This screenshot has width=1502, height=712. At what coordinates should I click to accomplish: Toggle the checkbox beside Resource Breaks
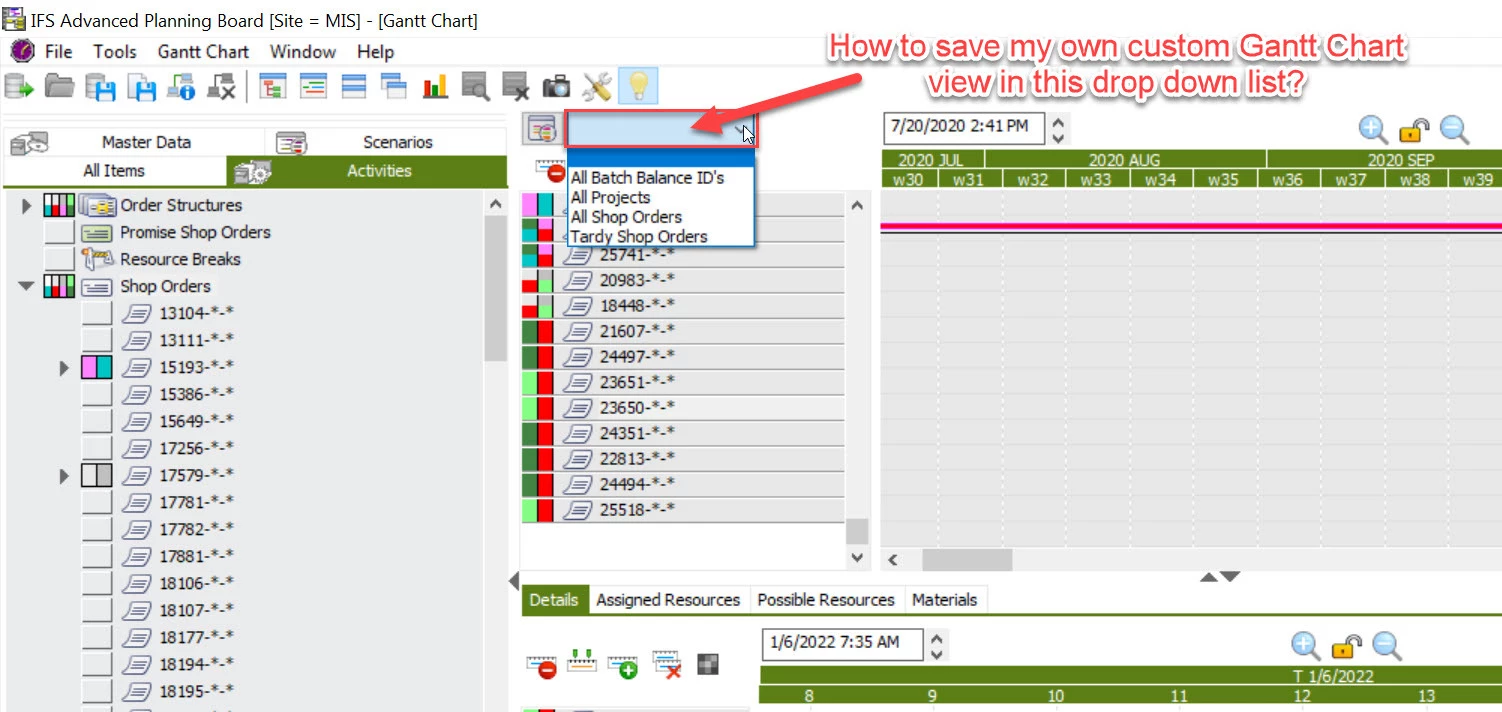(x=59, y=259)
